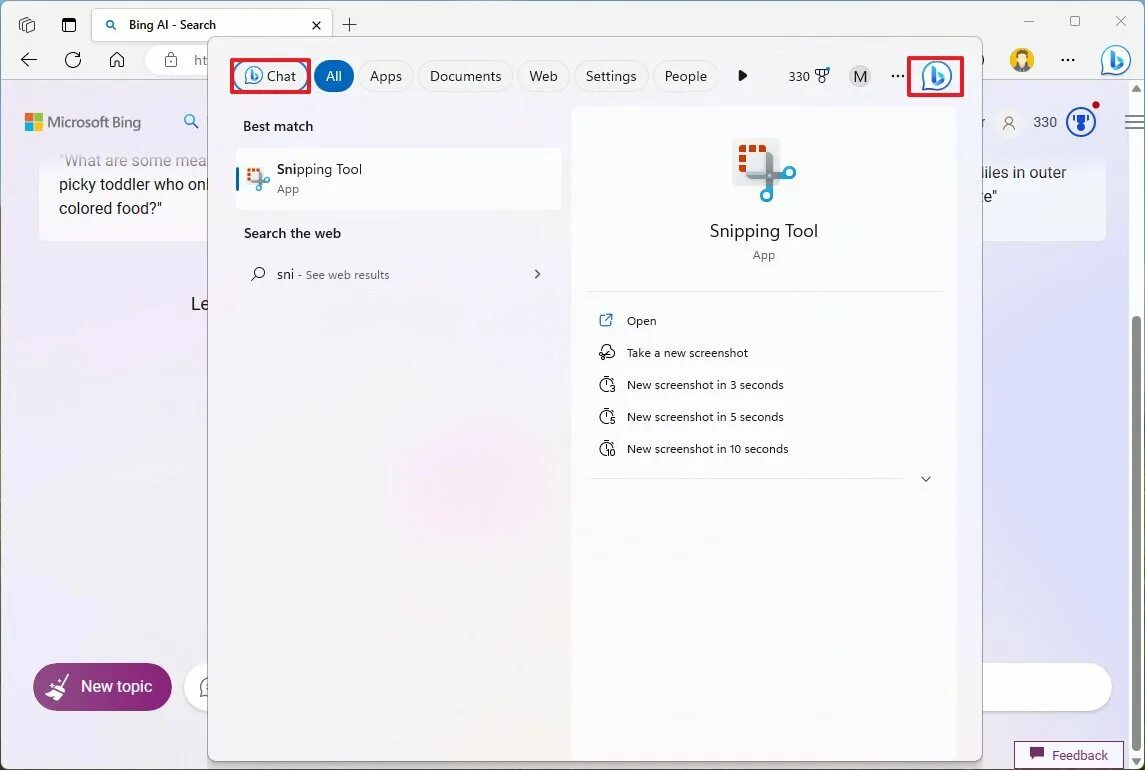This screenshot has width=1145, height=770.
Task: Go back in Edge browser
Action: (28, 60)
